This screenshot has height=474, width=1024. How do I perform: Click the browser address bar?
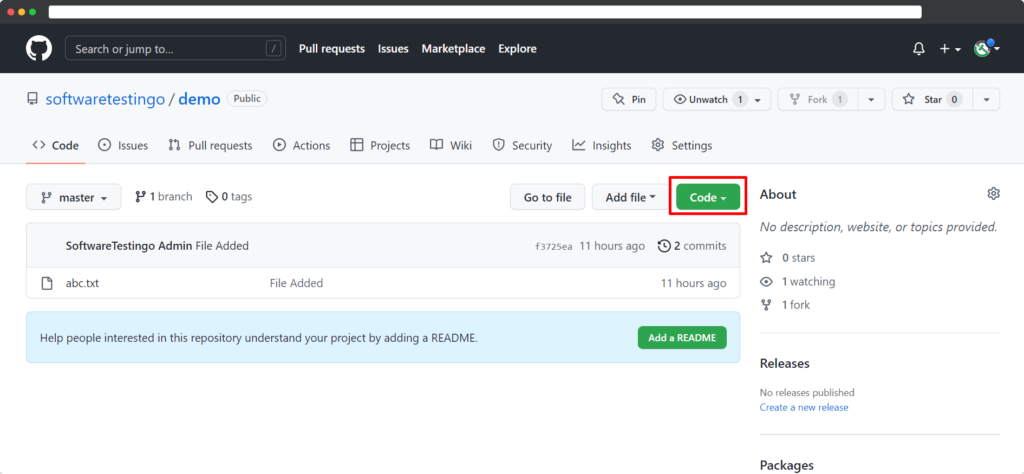point(485,12)
